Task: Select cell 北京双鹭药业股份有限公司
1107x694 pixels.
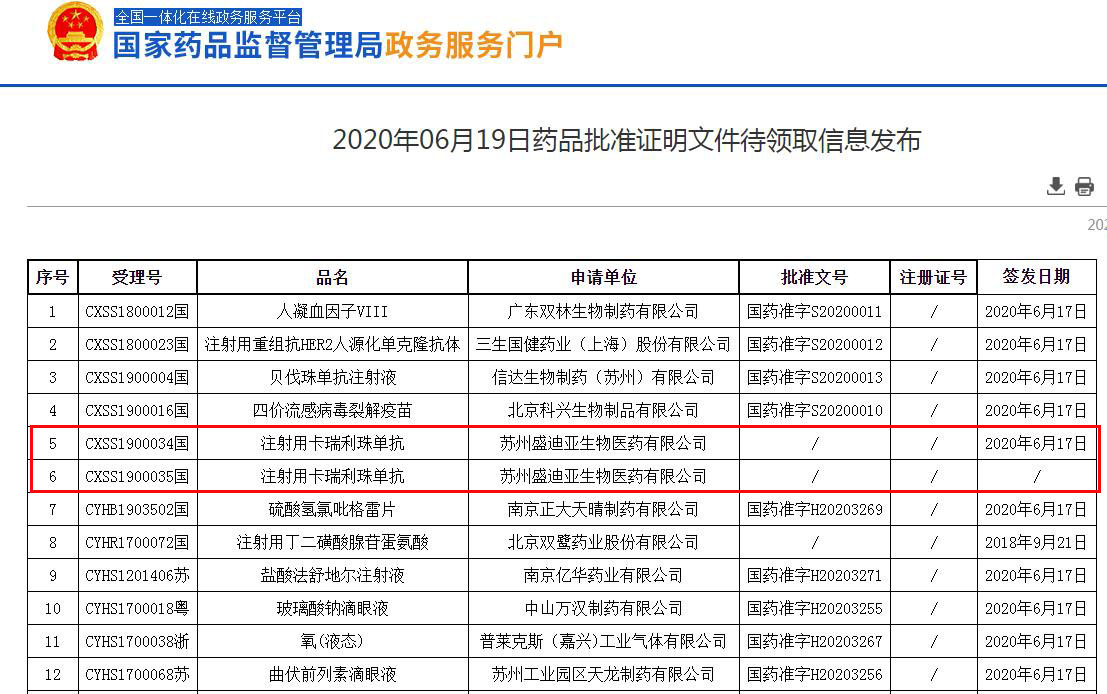Action: pyautogui.click(x=604, y=542)
